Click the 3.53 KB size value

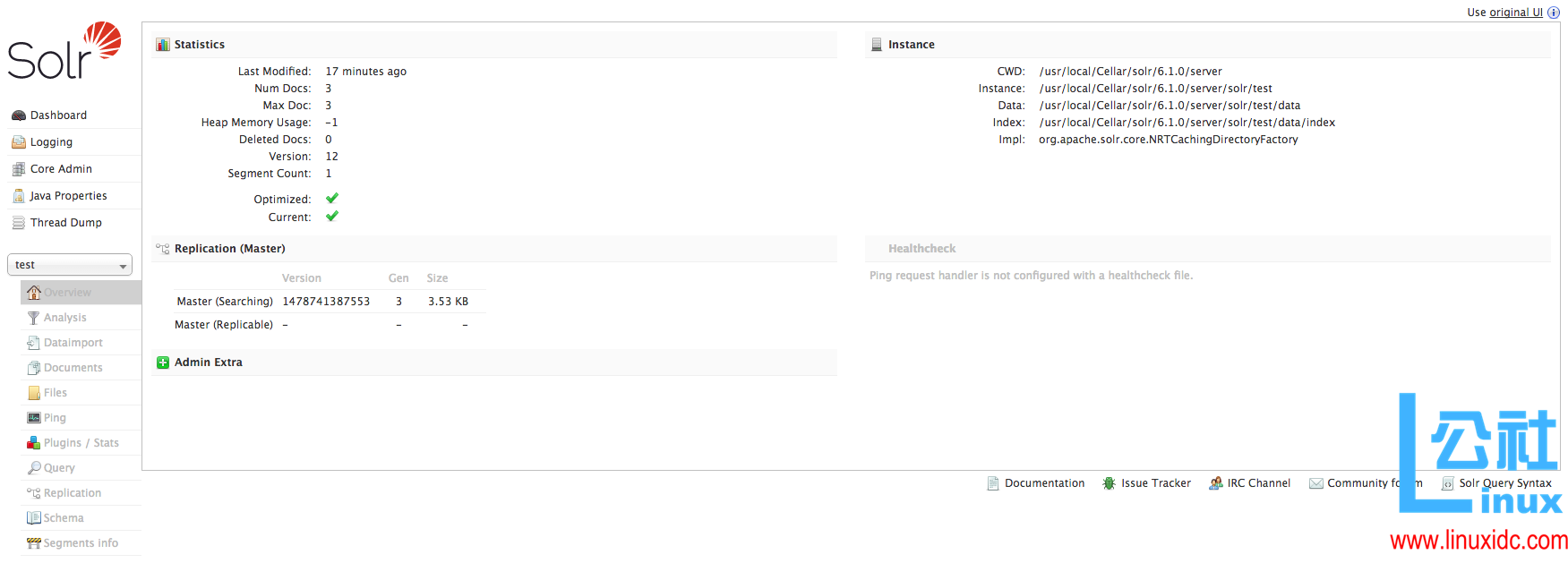click(448, 302)
